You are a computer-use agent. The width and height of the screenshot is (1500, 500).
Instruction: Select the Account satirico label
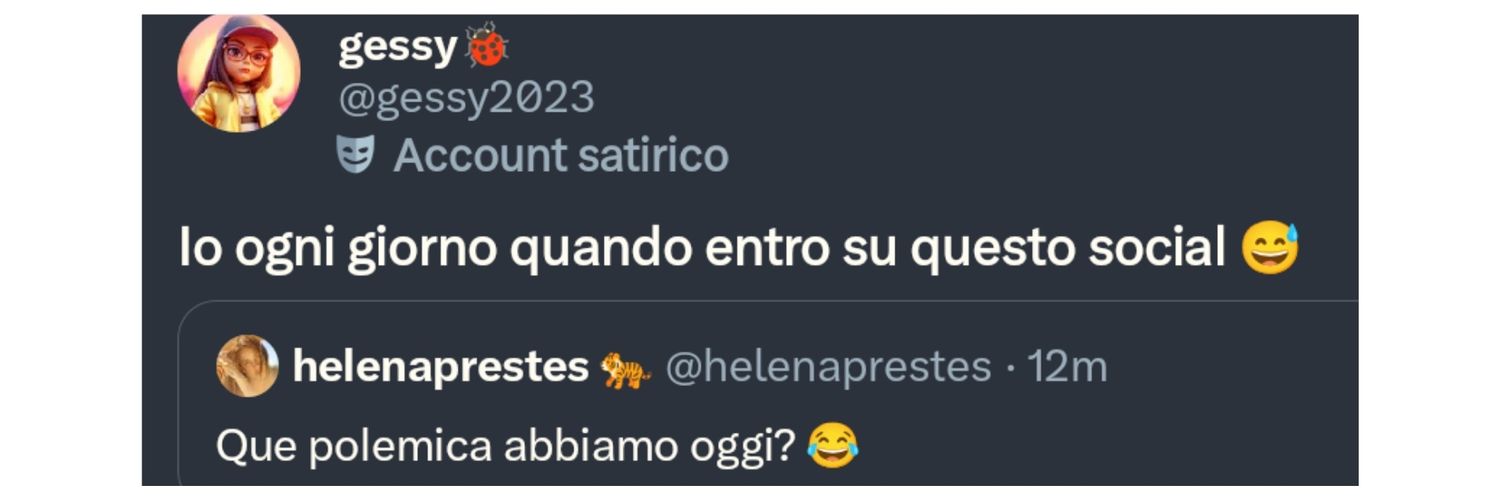coord(561,155)
